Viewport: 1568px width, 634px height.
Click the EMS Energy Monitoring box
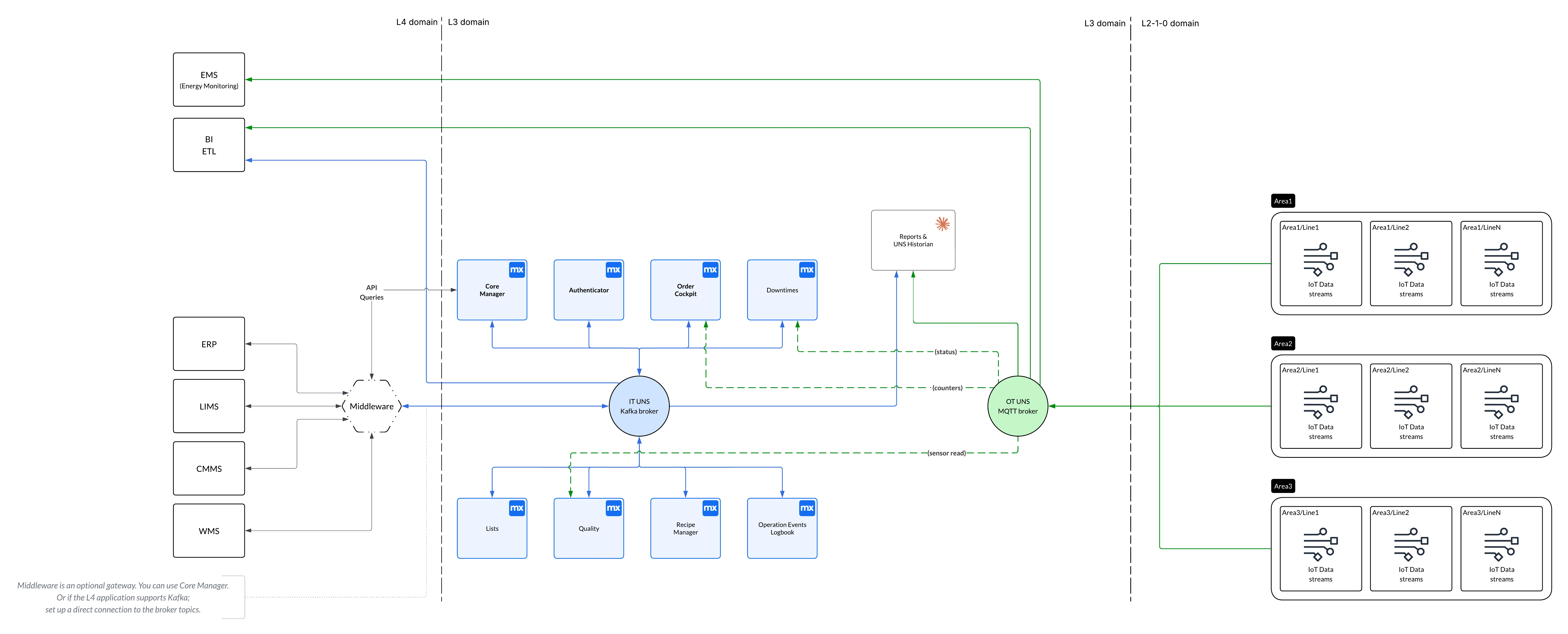coord(209,80)
